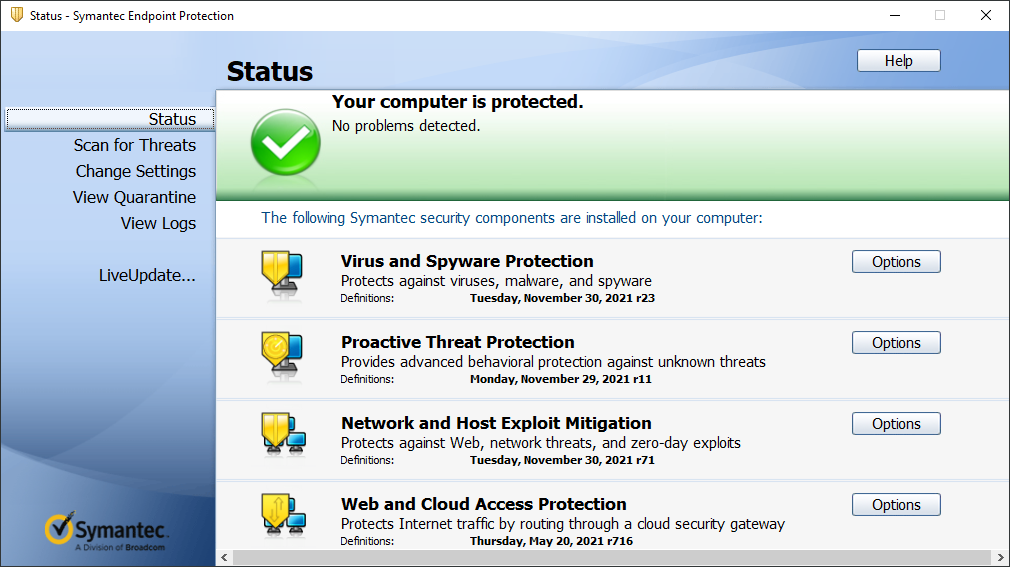Open Options for Proactive Threat Protection
This screenshot has width=1010, height=567.
(895, 343)
